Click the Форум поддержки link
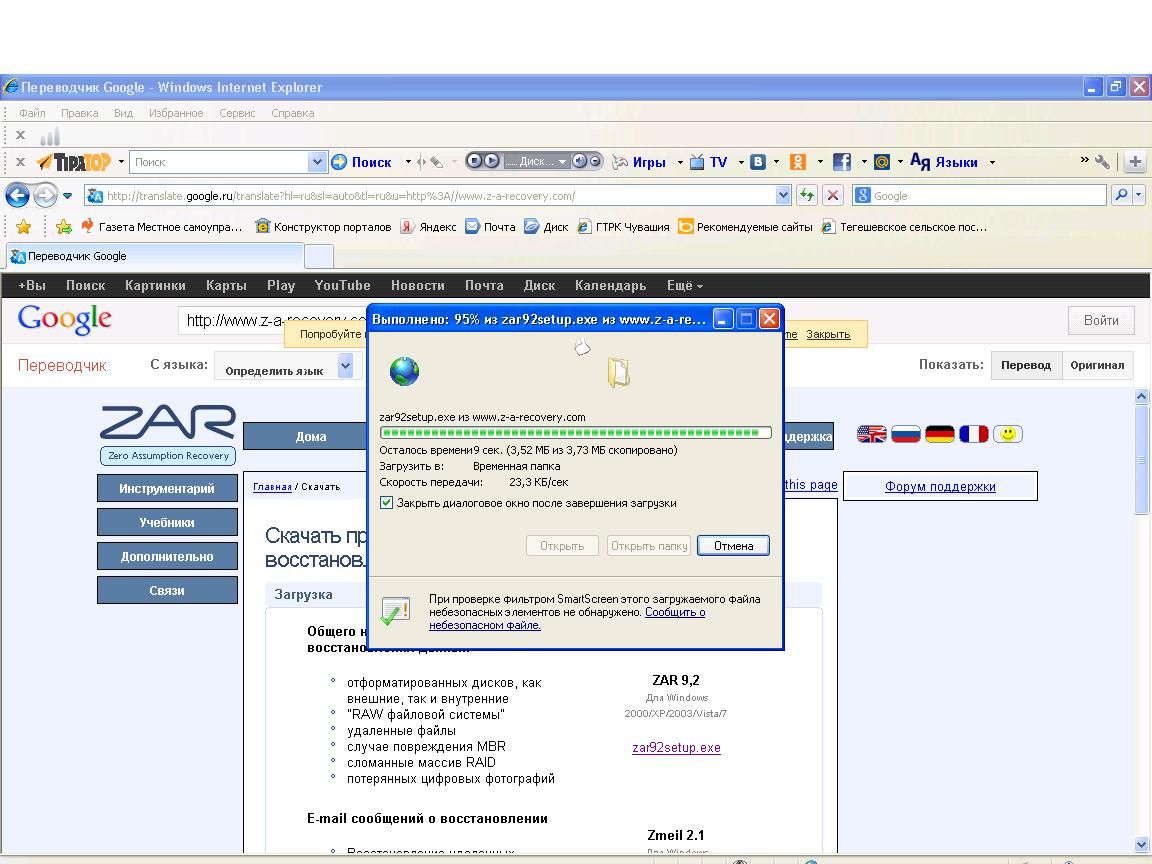Screen dimensions: 1152x864 (940, 486)
